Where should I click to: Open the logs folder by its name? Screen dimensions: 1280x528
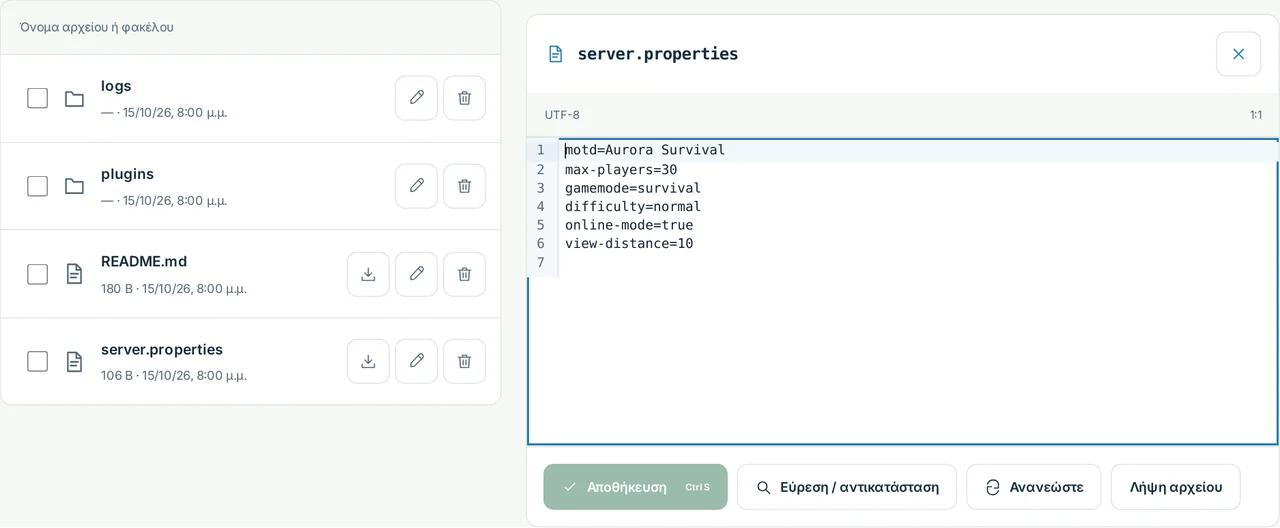[116, 86]
